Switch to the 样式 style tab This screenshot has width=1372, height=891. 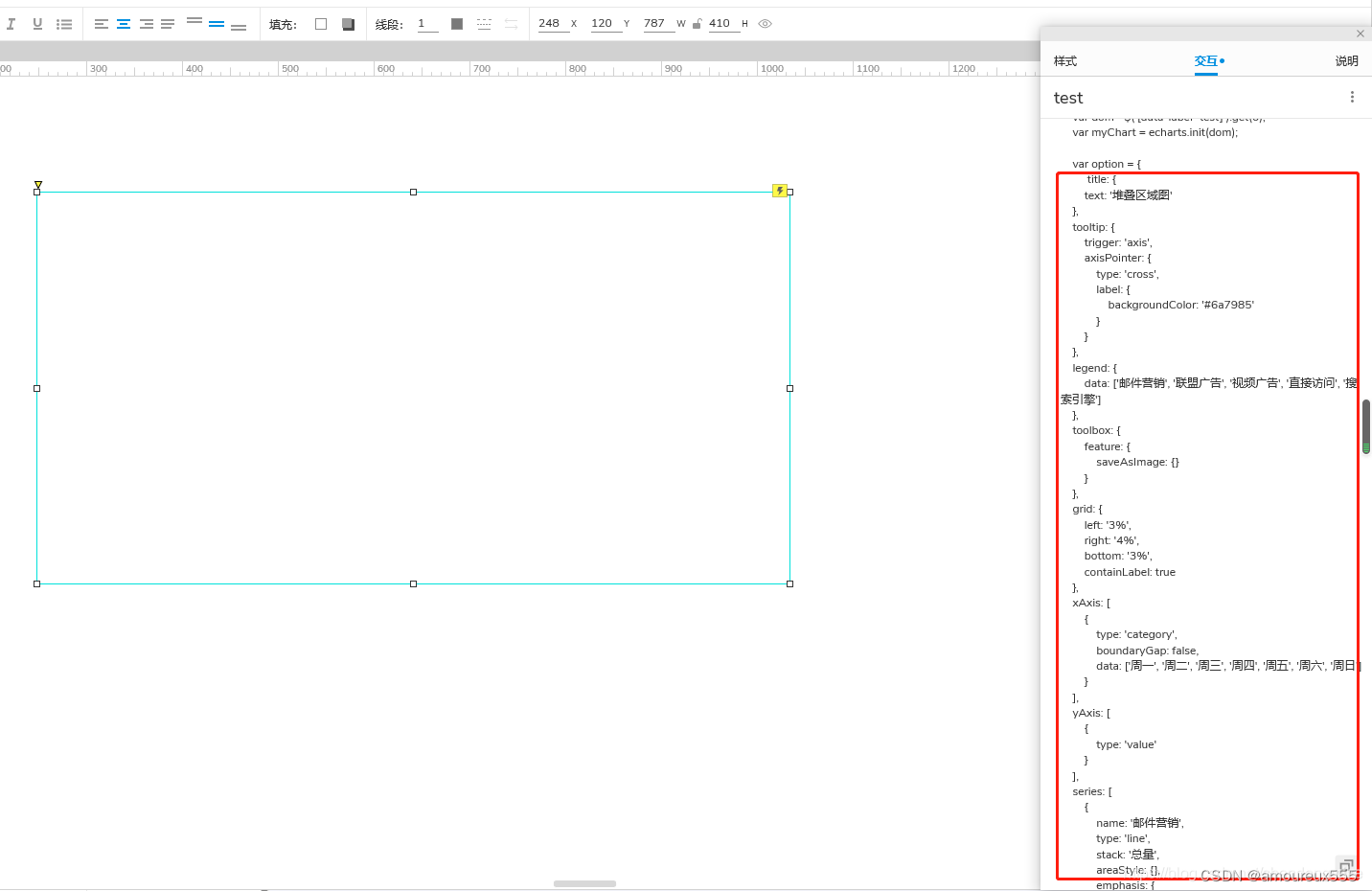[1064, 60]
